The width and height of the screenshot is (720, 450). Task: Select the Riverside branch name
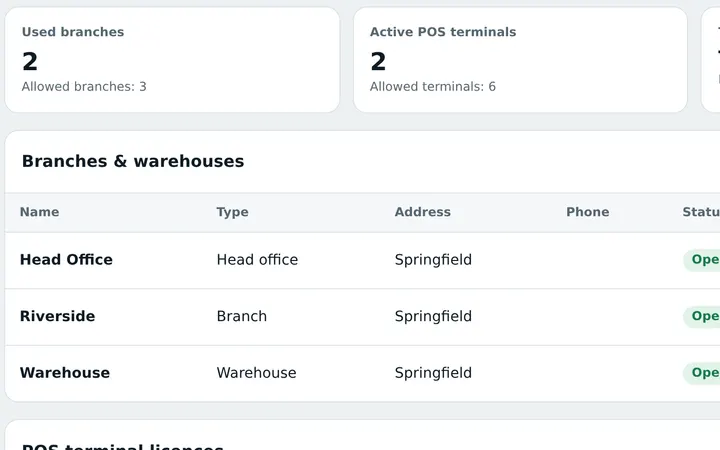57,316
